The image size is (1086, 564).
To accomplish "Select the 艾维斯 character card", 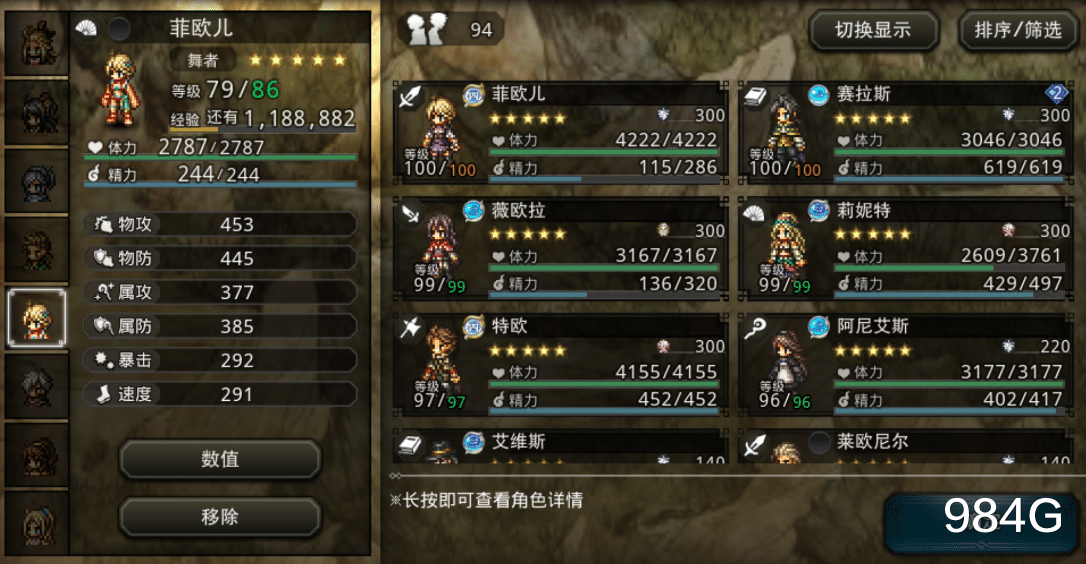I will [560, 446].
